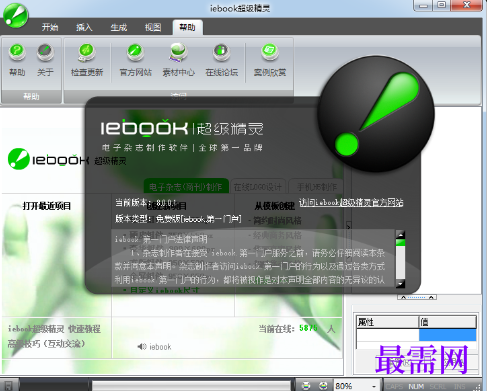This screenshot has width=487, height=391.
Task: Switch to the 视图 ribbon tab
Action: [153, 27]
